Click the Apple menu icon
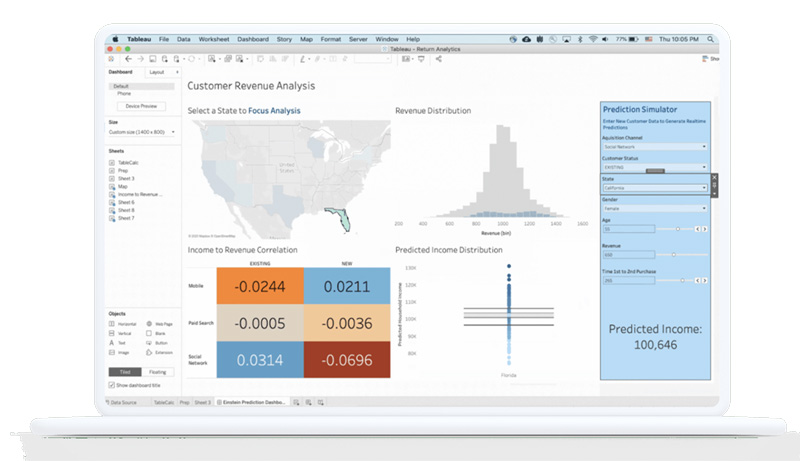This screenshot has height=461, width=800. tap(115, 39)
